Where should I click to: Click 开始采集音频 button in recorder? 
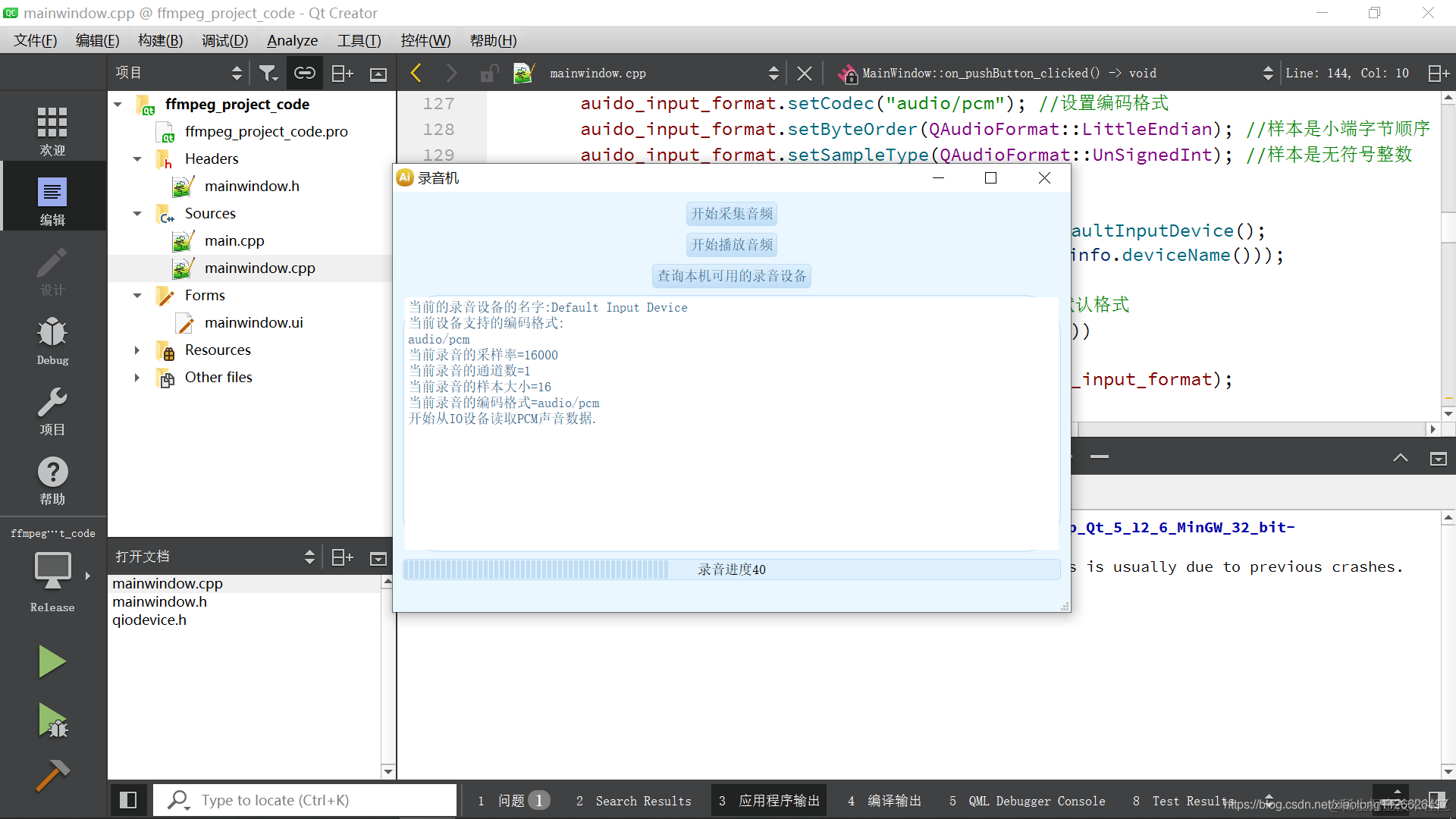(732, 214)
